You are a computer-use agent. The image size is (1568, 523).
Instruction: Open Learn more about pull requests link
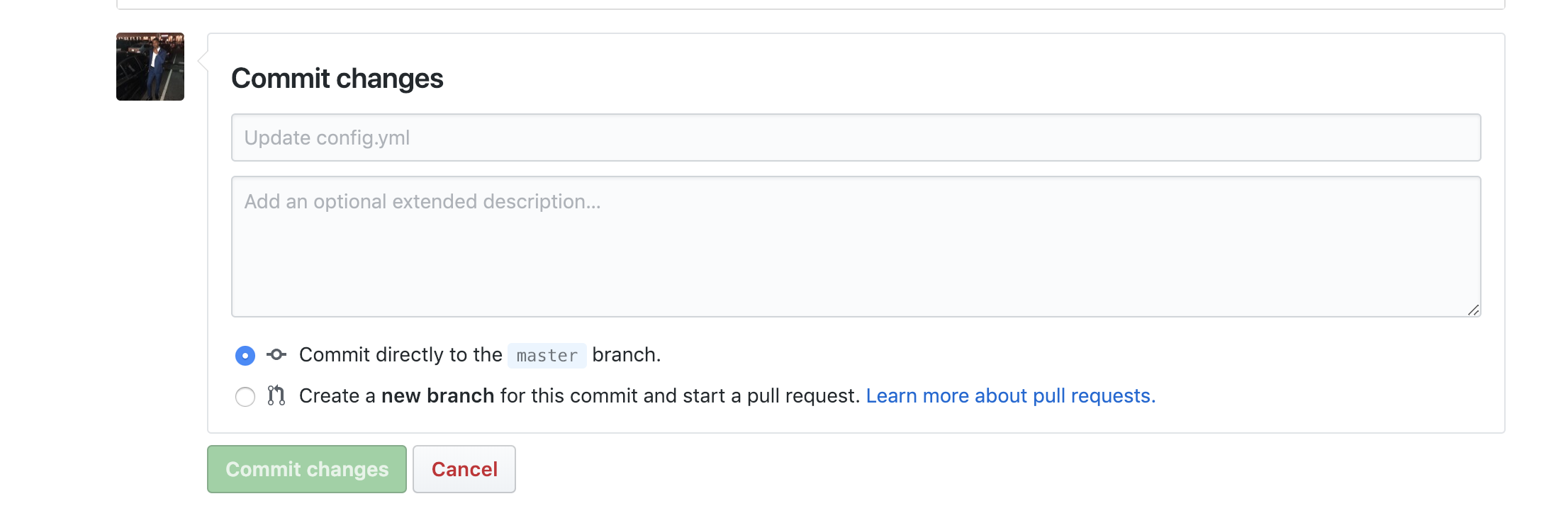(1011, 395)
